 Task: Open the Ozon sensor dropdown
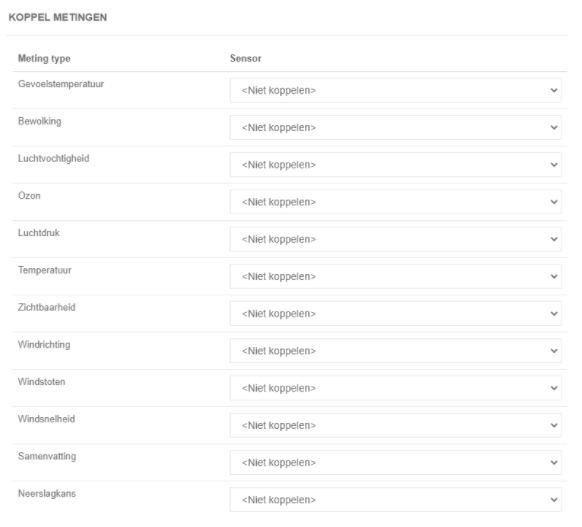click(396, 202)
